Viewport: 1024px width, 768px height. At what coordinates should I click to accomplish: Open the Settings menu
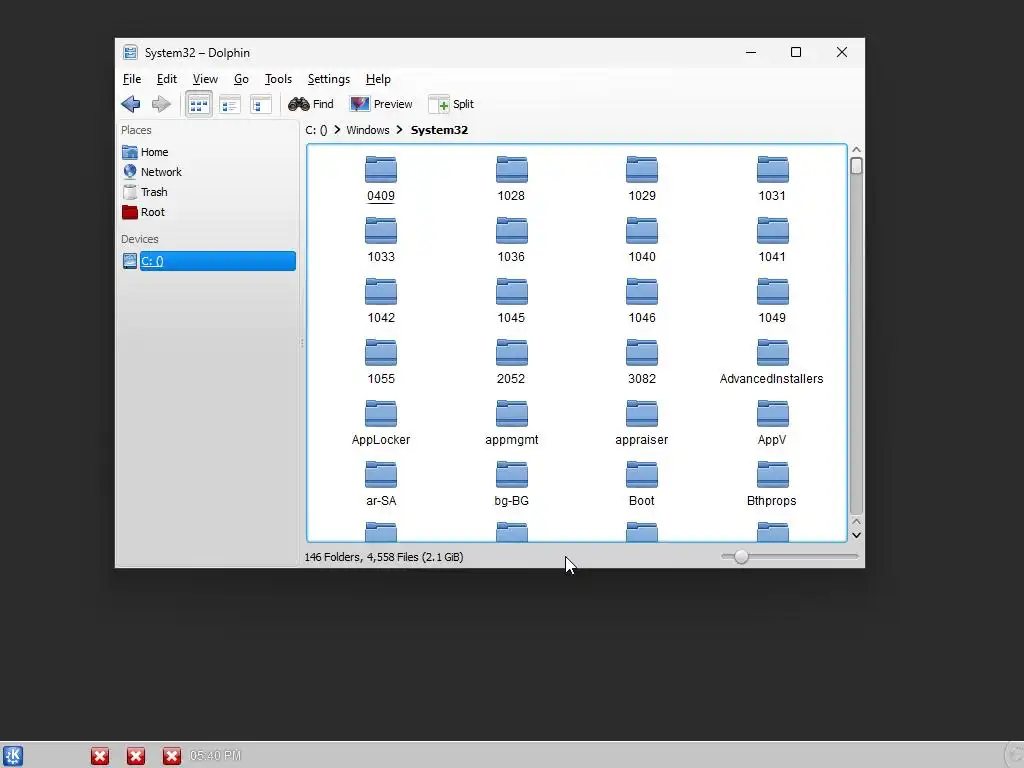(x=328, y=79)
